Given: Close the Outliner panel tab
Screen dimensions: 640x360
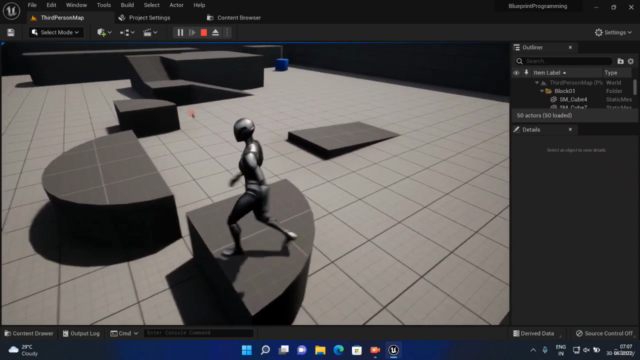Looking at the screenshot, I should 570,48.
